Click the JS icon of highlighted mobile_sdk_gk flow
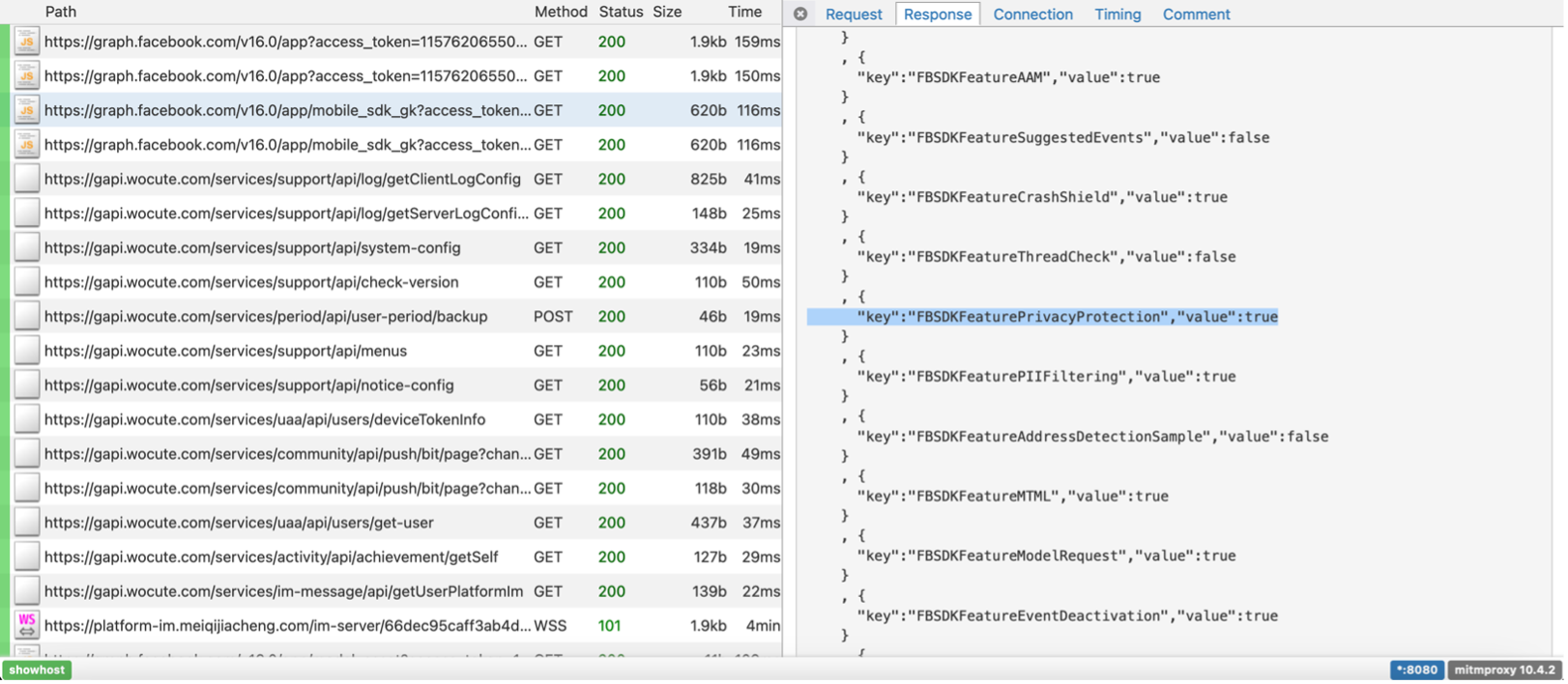The image size is (1568, 684). click(x=27, y=110)
